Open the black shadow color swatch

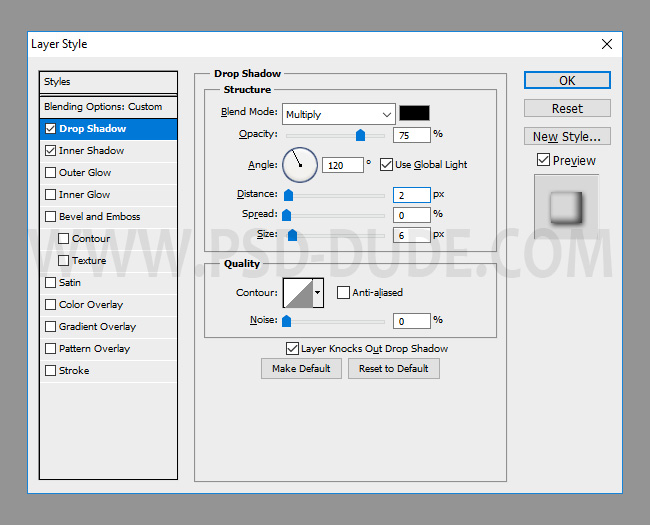coord(414,114)
